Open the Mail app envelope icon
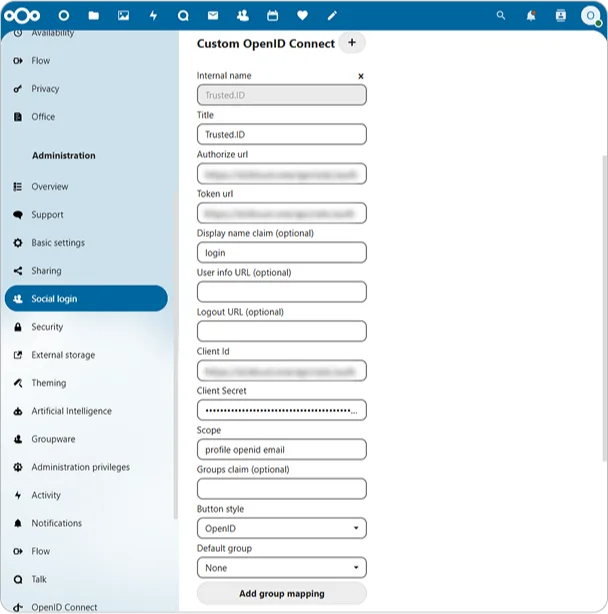Viewport: 608px width, 614px height. click(x=213, y=16)
